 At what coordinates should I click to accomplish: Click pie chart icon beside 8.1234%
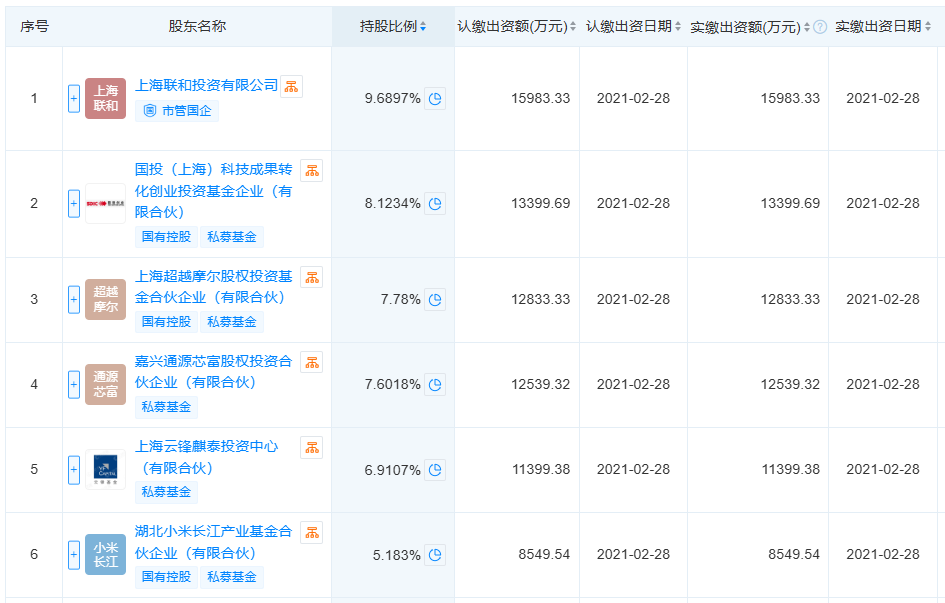pos(435,204)
